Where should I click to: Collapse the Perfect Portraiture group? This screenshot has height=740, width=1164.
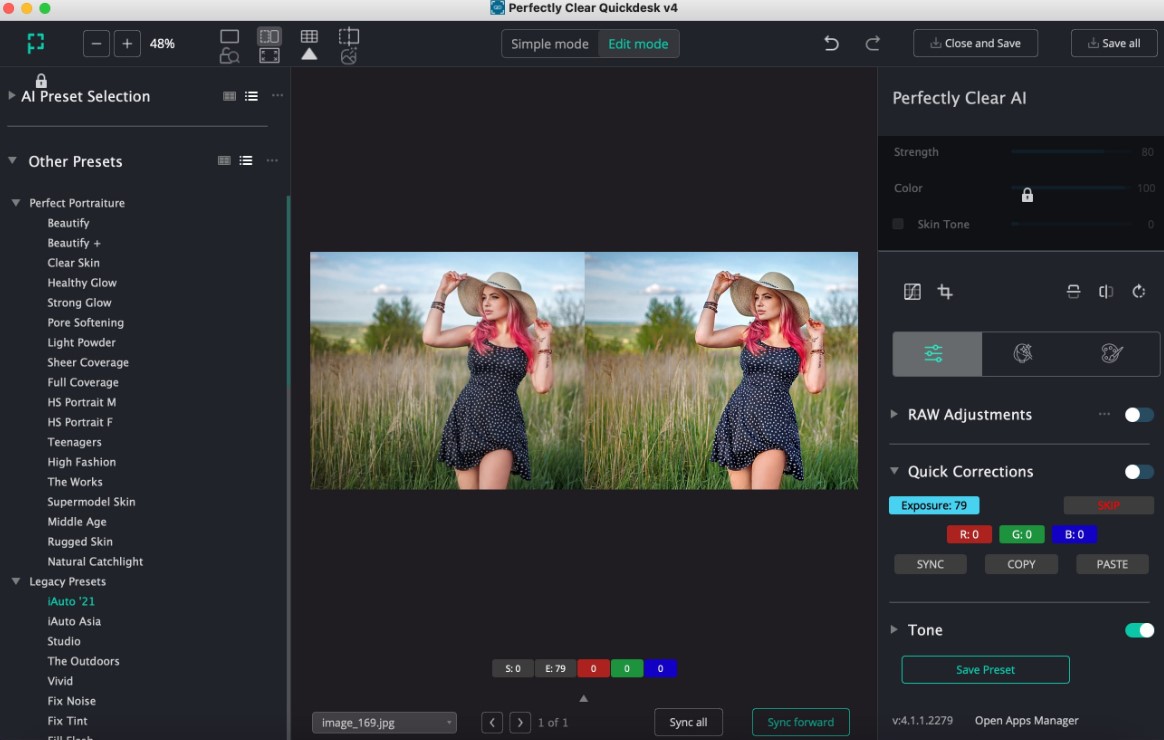click(16, 203)
